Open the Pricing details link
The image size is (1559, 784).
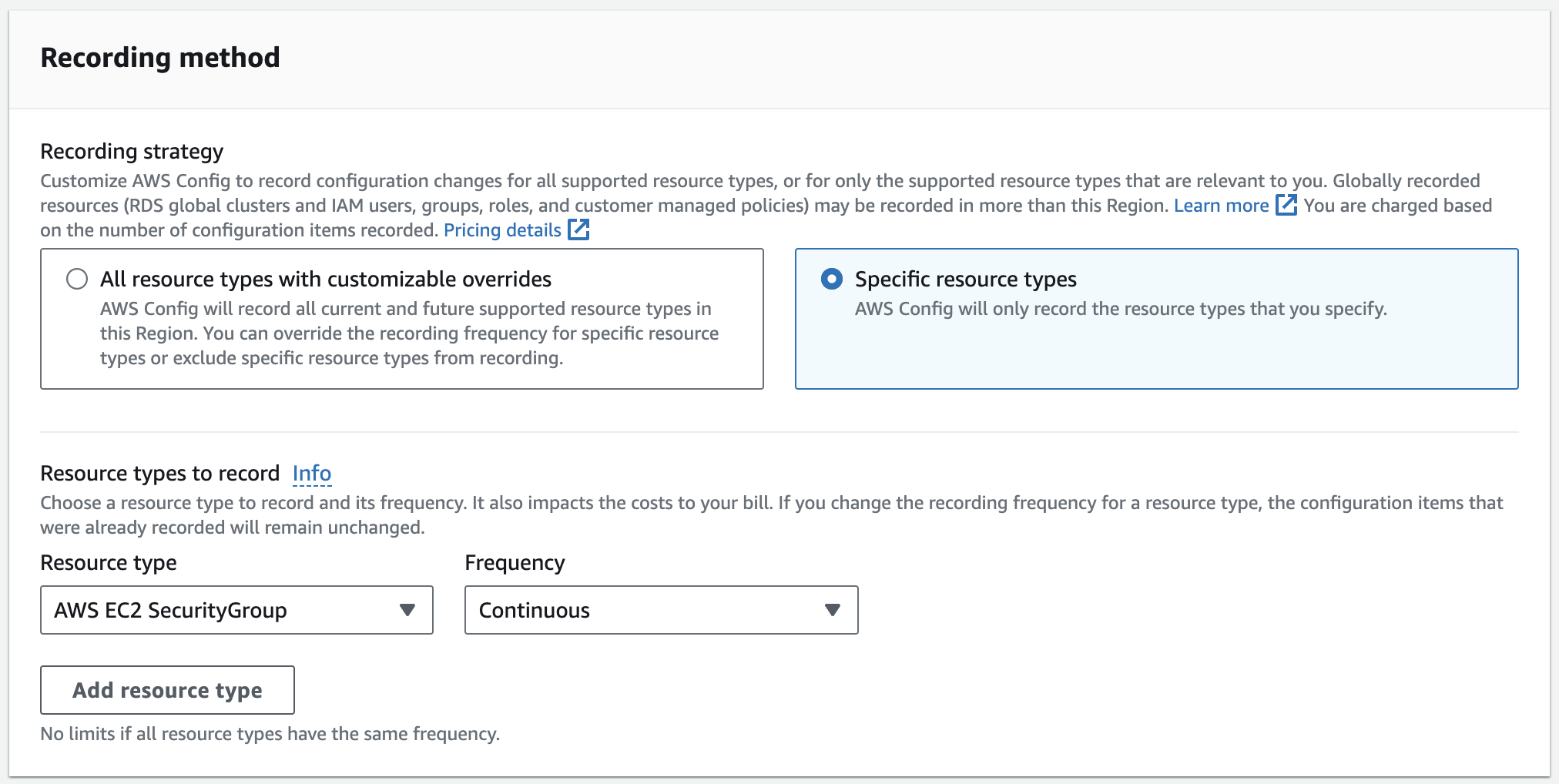[x=502, y=230]
